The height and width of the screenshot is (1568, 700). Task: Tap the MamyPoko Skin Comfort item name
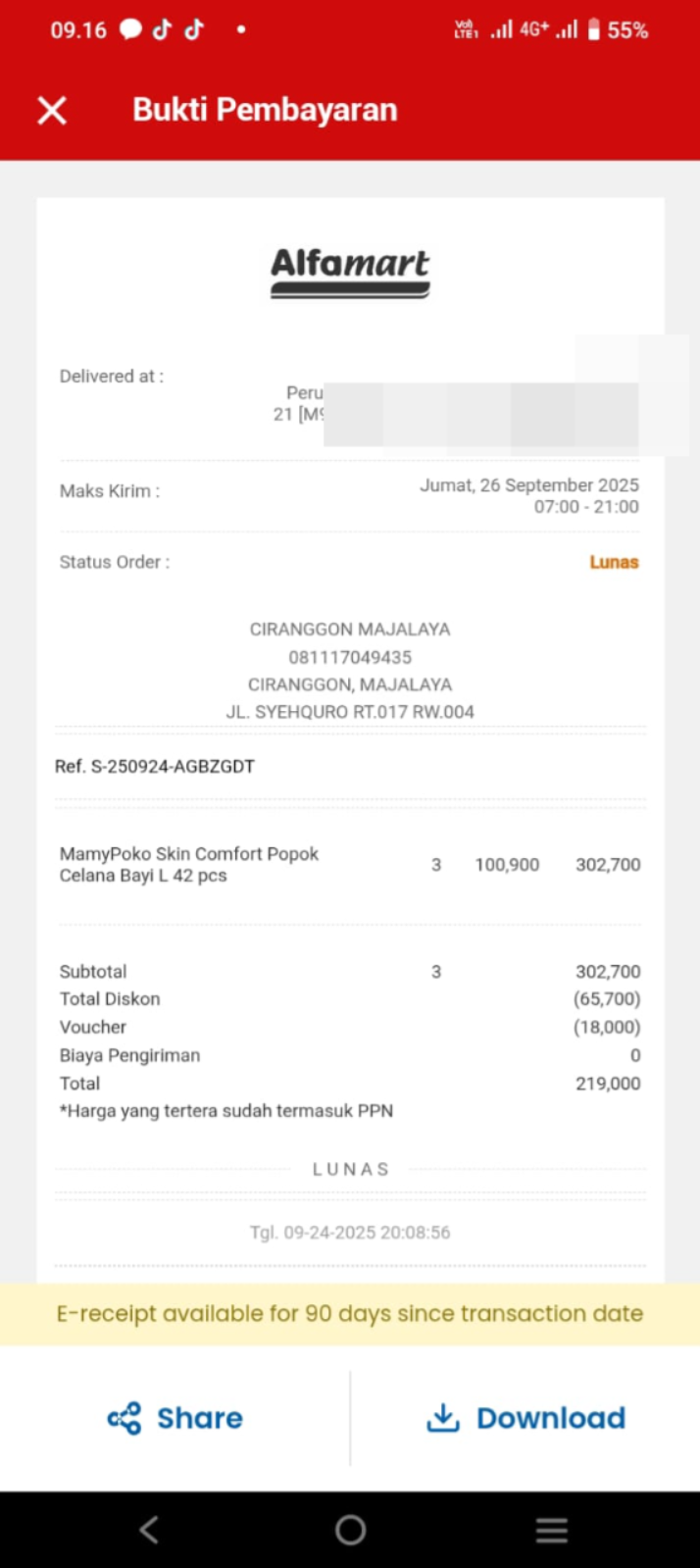[x=189, y=864]
